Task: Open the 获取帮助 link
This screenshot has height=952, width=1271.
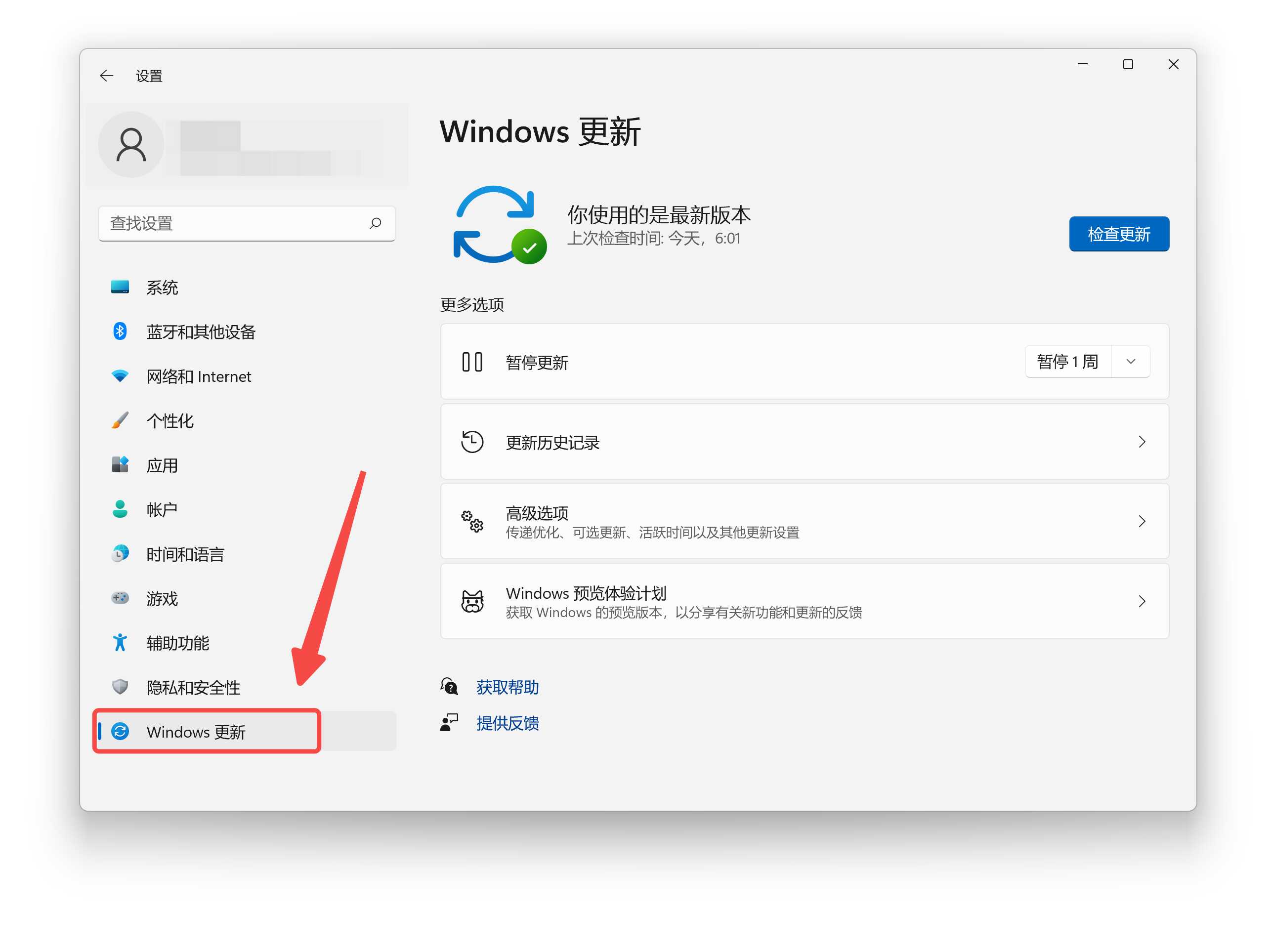Action: 508,687
